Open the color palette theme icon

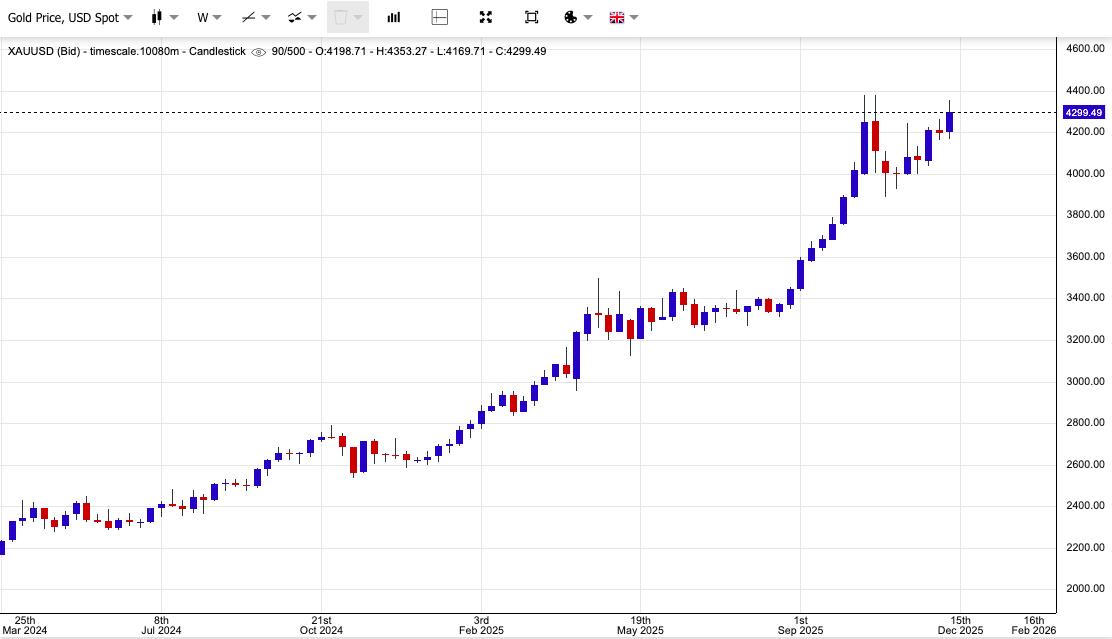tap(571, 17)
